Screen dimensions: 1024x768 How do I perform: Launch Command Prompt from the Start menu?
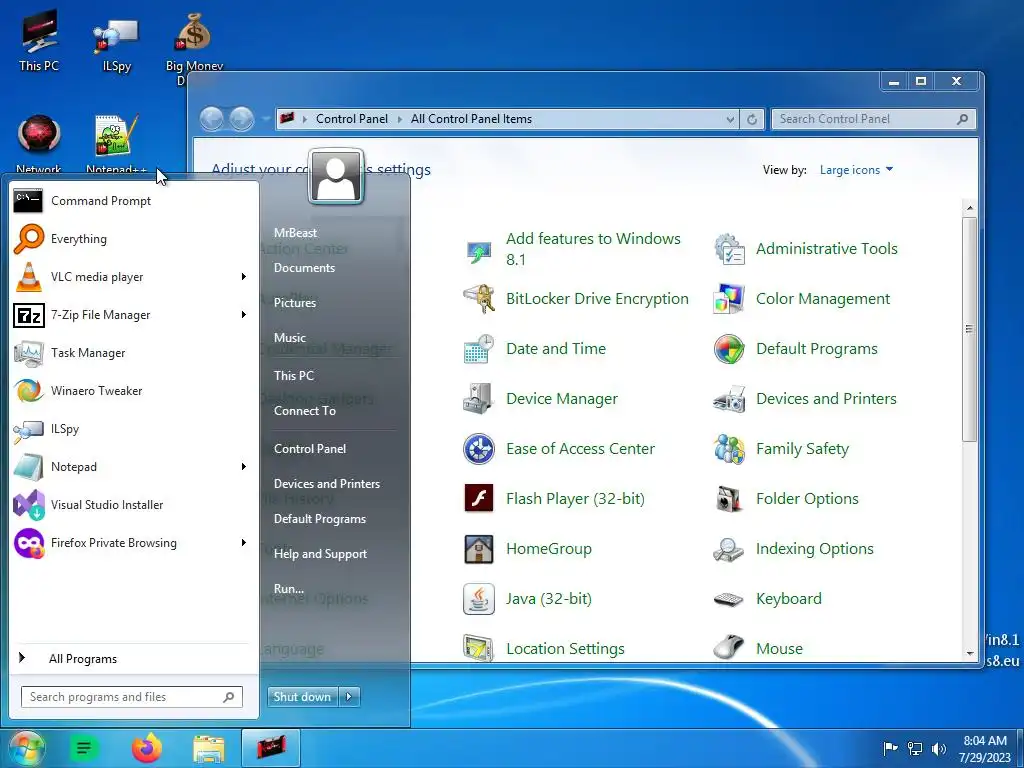click(x=131, y=200)
